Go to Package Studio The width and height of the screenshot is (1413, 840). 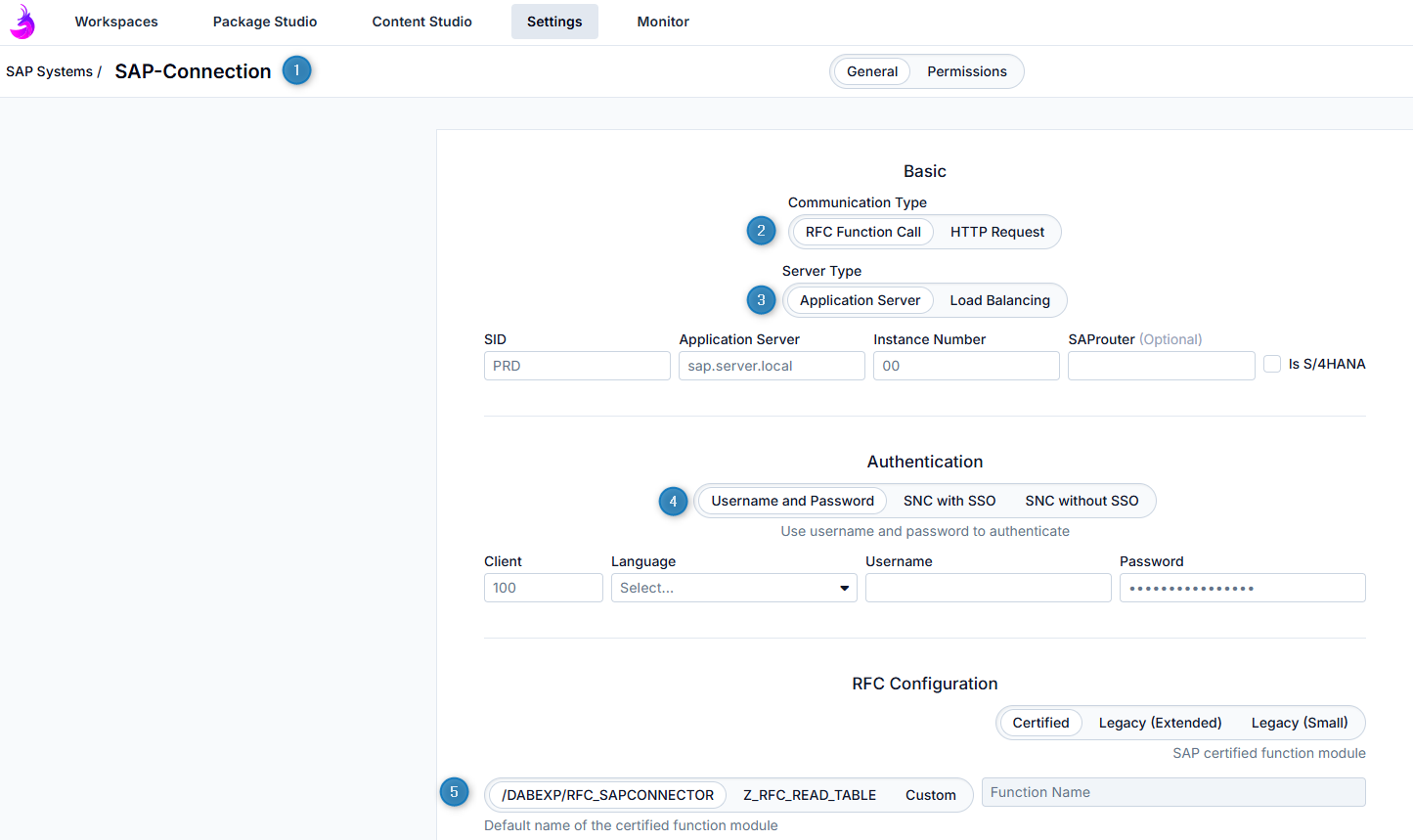(x=265, y=22)
